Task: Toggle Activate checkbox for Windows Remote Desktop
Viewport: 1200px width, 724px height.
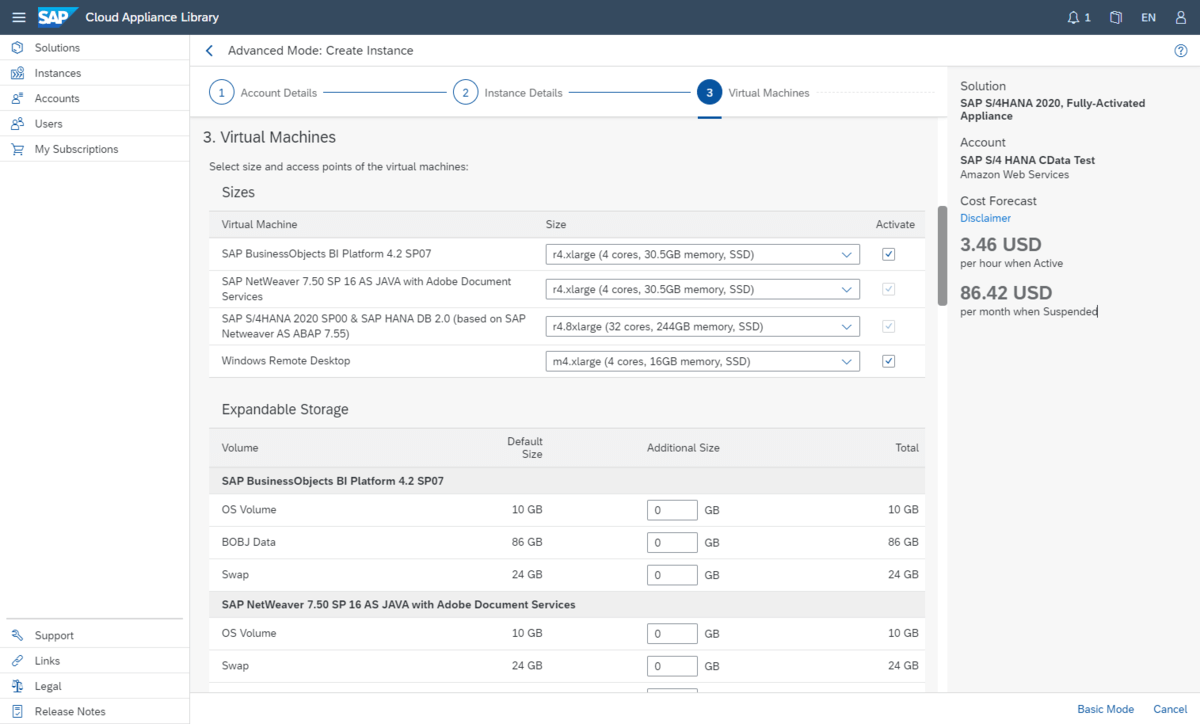Action: [x=888, y=361]
